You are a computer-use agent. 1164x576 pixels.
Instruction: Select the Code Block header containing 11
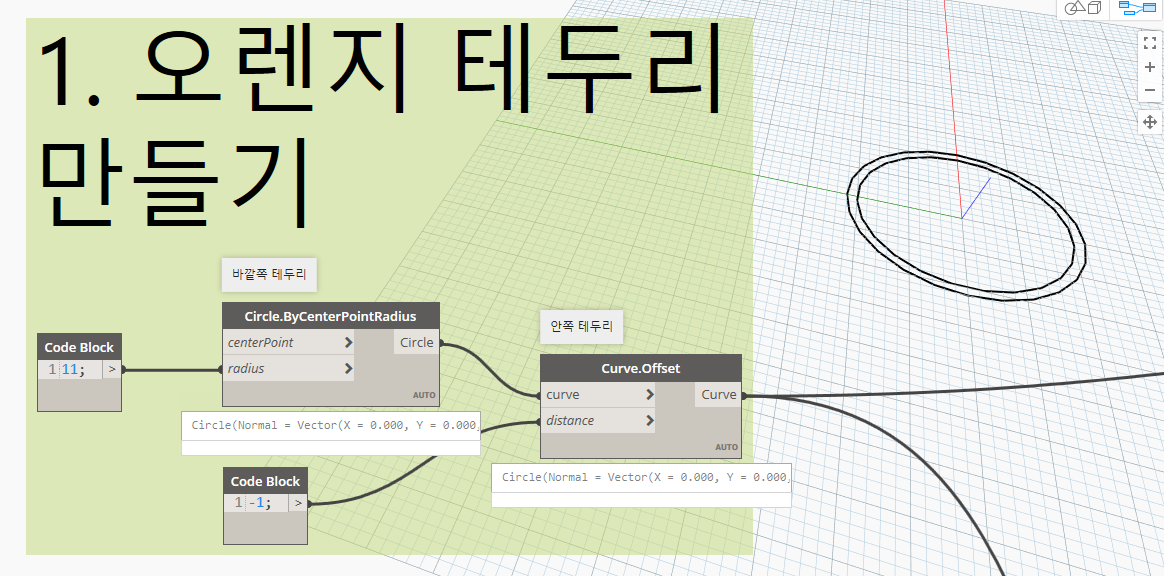(79, 347)
